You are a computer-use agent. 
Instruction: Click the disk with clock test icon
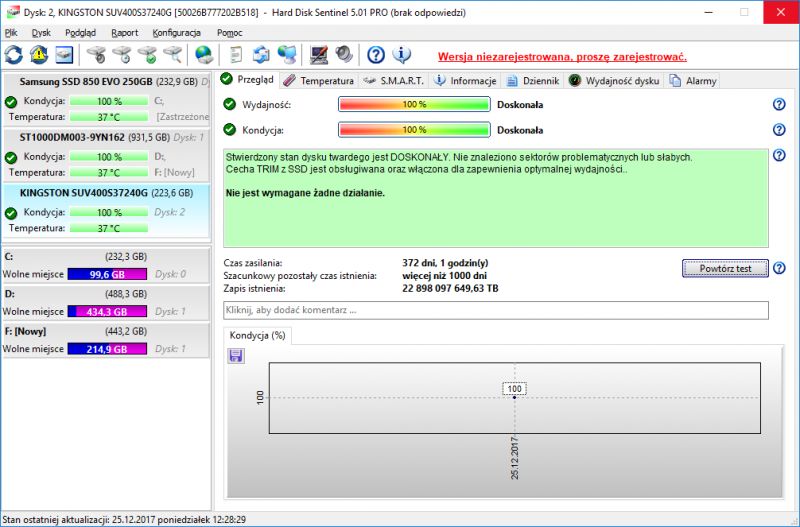[121, 55]
